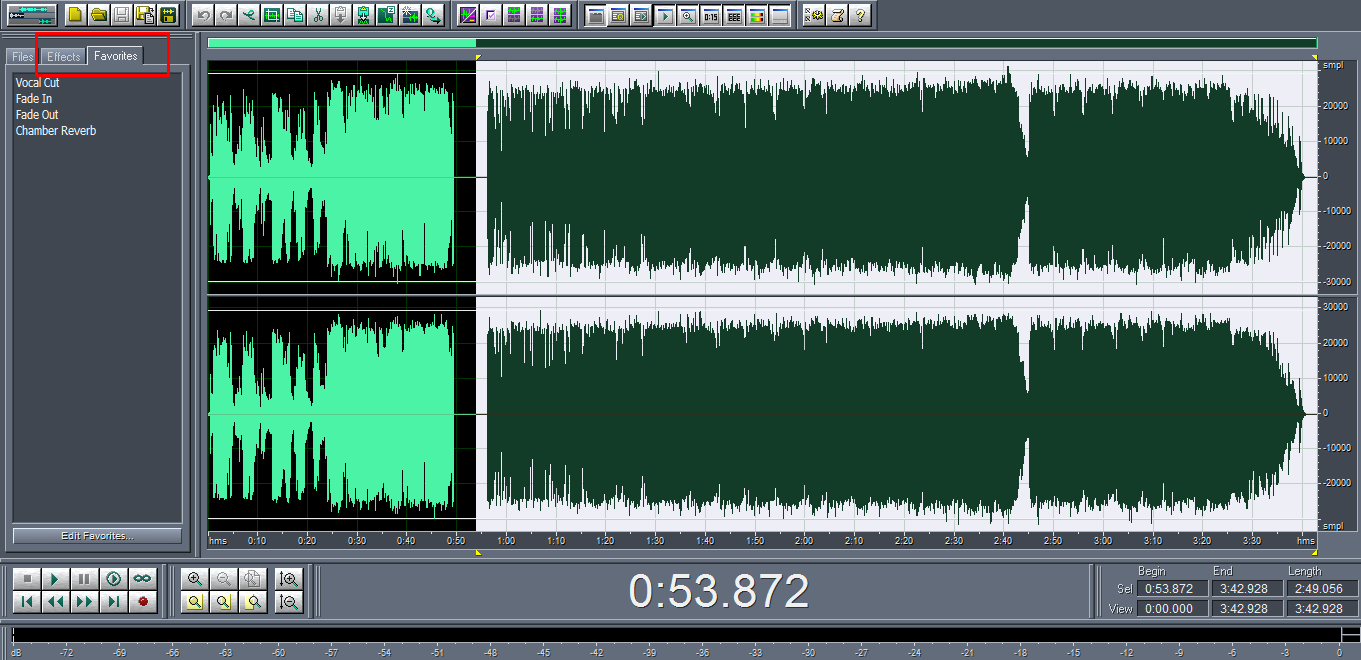The image size is (1361, 660).
Task: Zoom in horizontally on the waveform
Action: tap(194, 578)
